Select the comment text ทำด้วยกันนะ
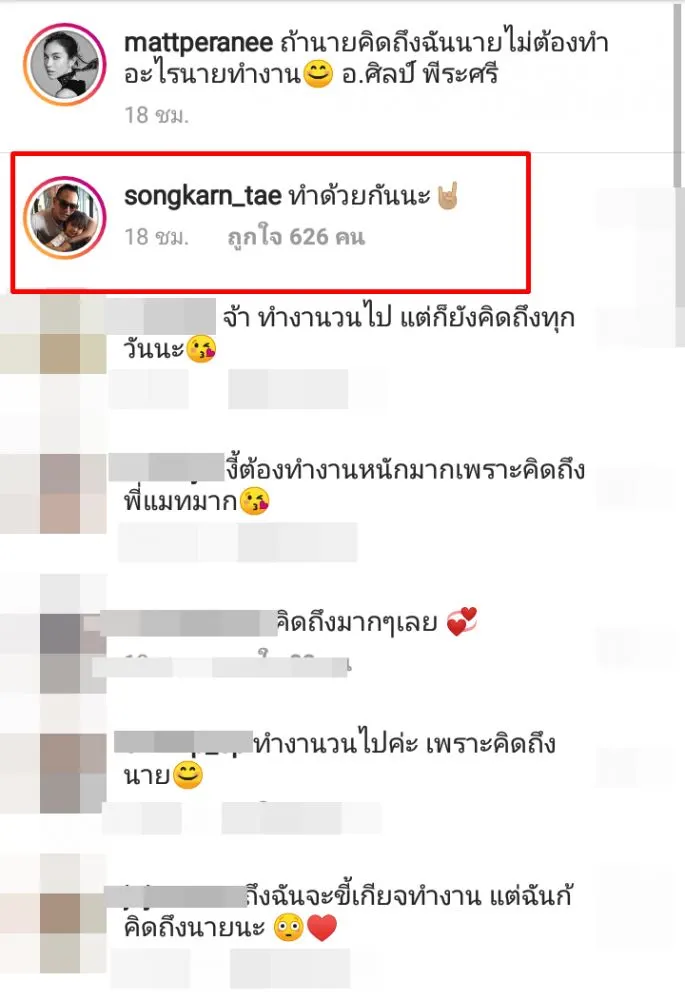Image resolution: width=685 pixels, height=1000 pixels. 360,196
